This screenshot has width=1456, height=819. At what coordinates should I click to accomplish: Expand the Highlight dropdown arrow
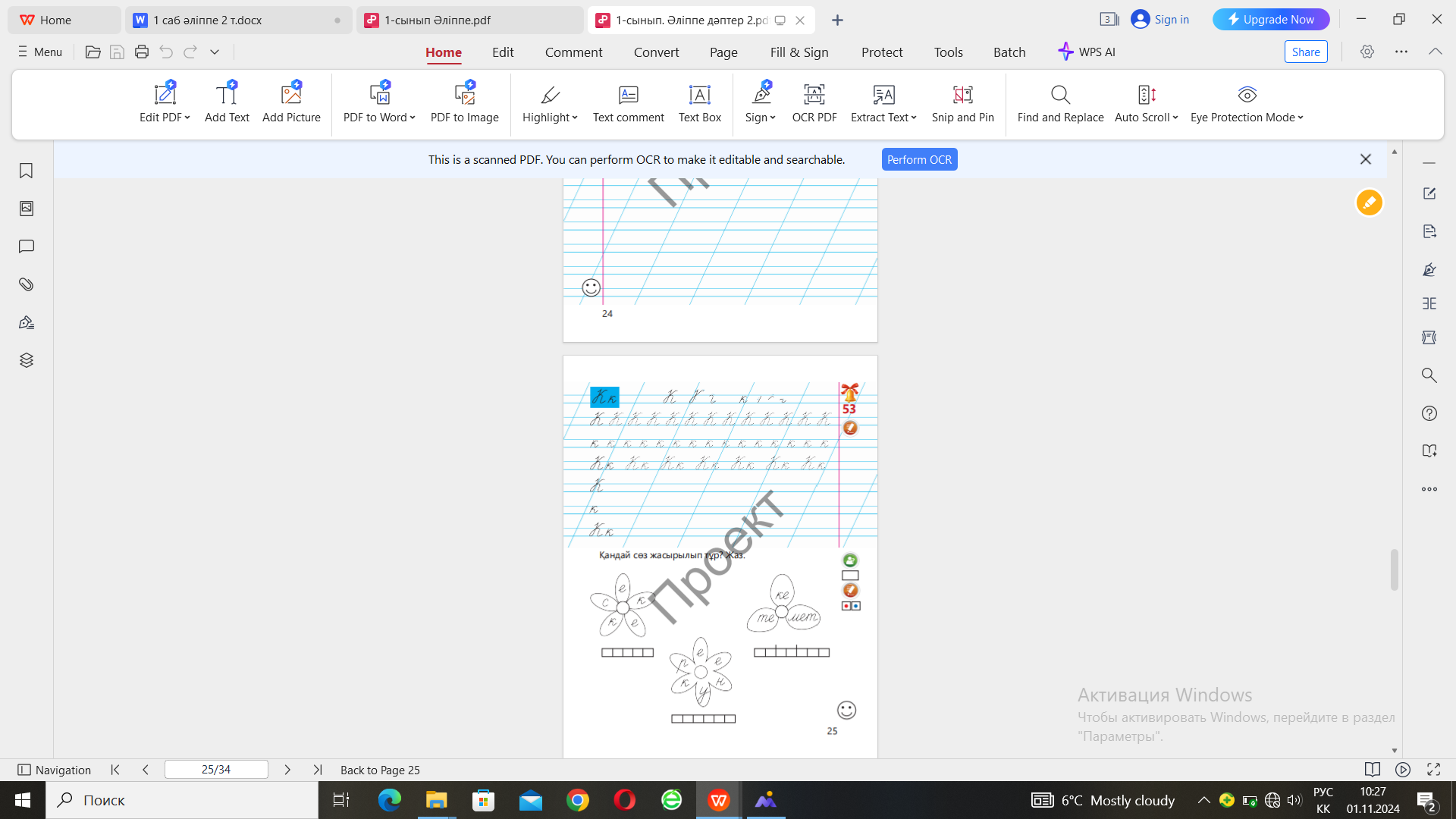tap(575, 118)
